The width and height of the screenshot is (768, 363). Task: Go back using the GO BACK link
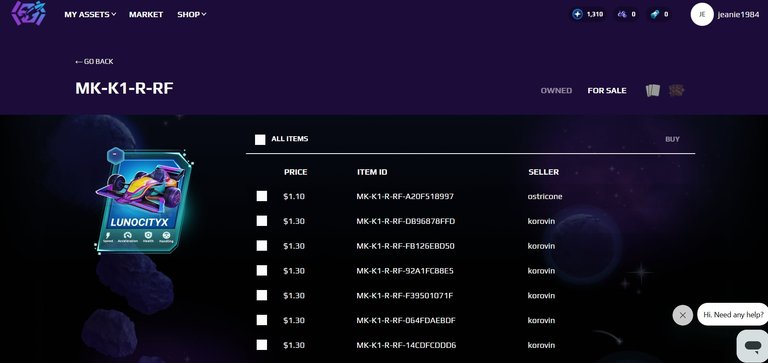pos(94,61)
